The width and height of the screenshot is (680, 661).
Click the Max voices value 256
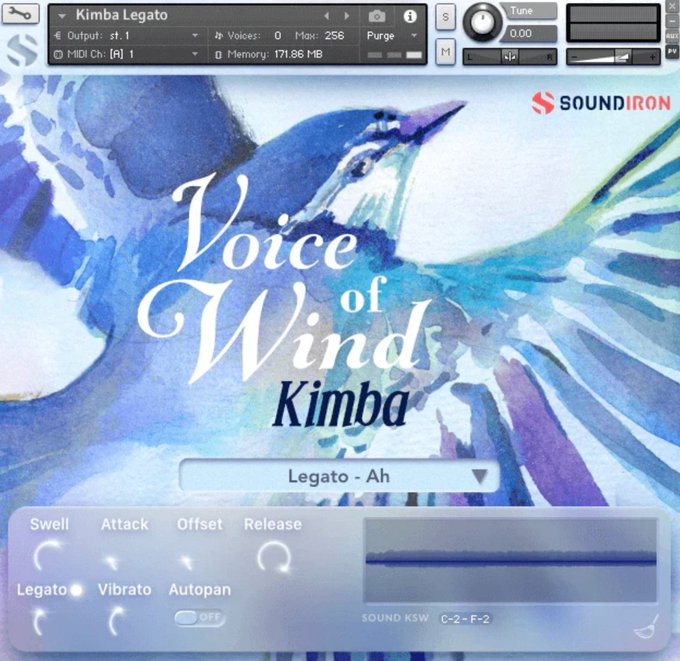[334, 36]
